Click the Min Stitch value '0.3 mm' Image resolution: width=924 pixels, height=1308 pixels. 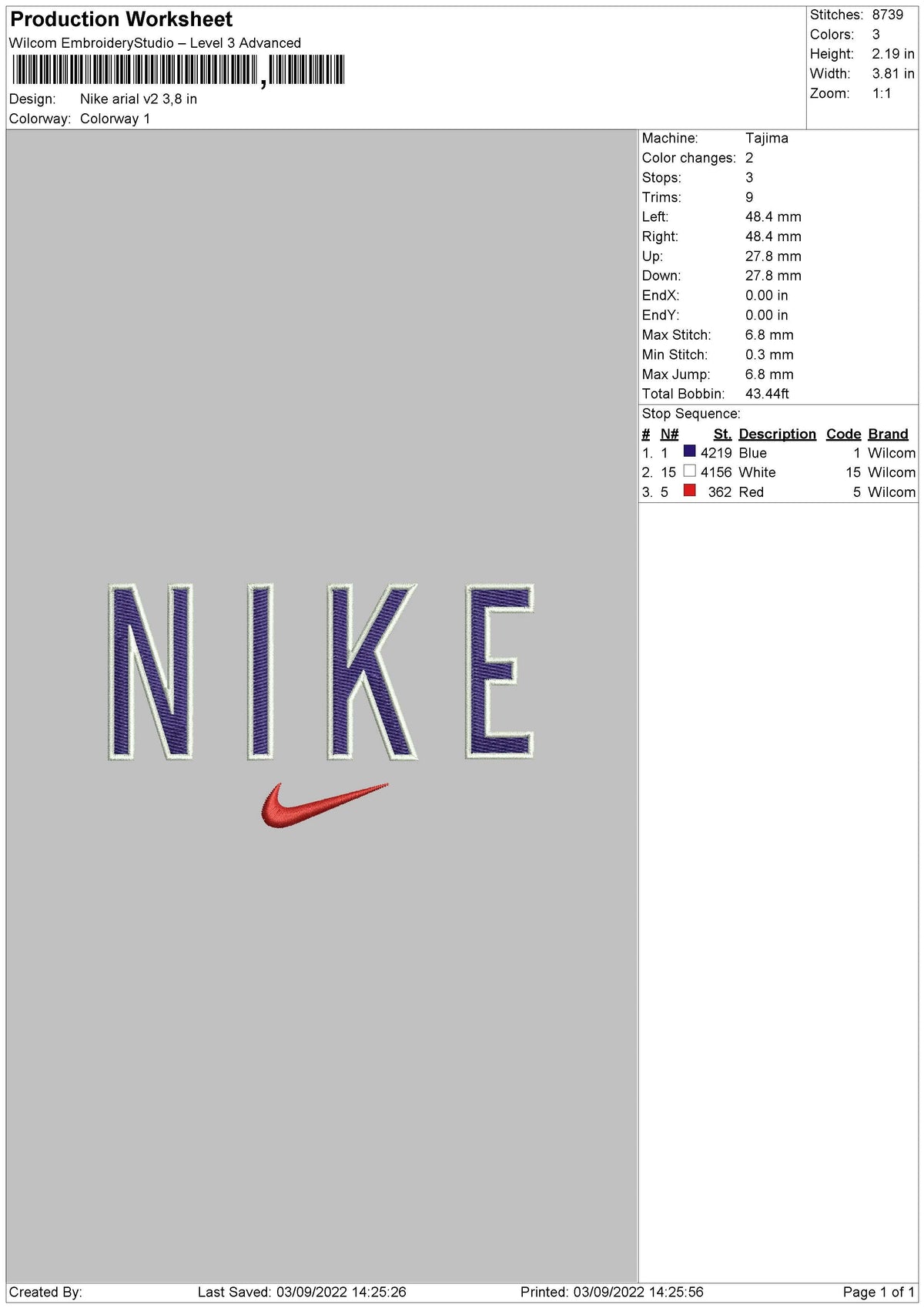click(769, 355)
